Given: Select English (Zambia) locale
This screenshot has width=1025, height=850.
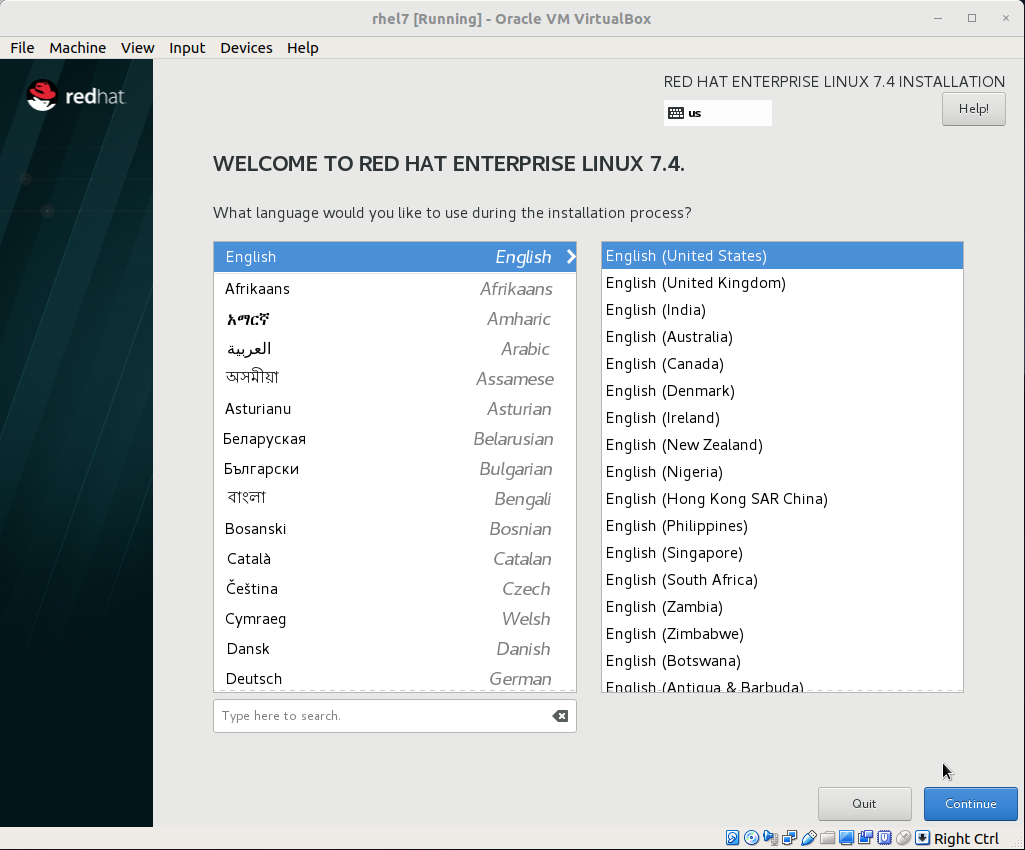Looking at the screenshot, I should point(782,607).
